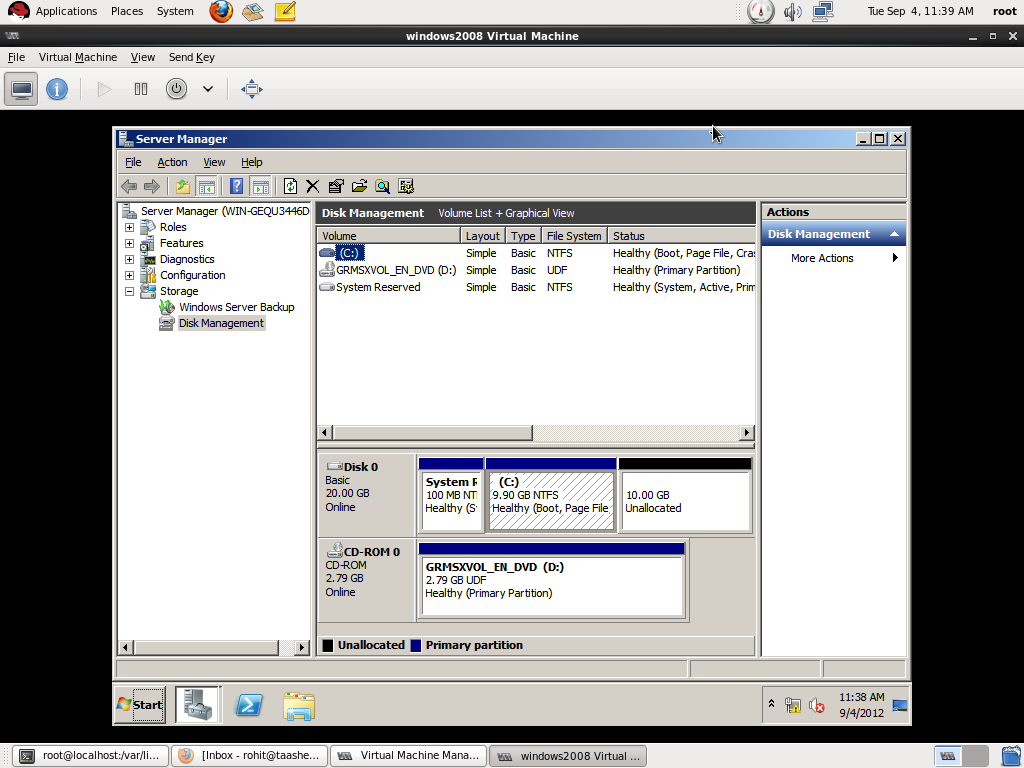The height and width of the screenshot is (768, 1024).
Task: Select System Reserved volume row
Action: point(536,287)
